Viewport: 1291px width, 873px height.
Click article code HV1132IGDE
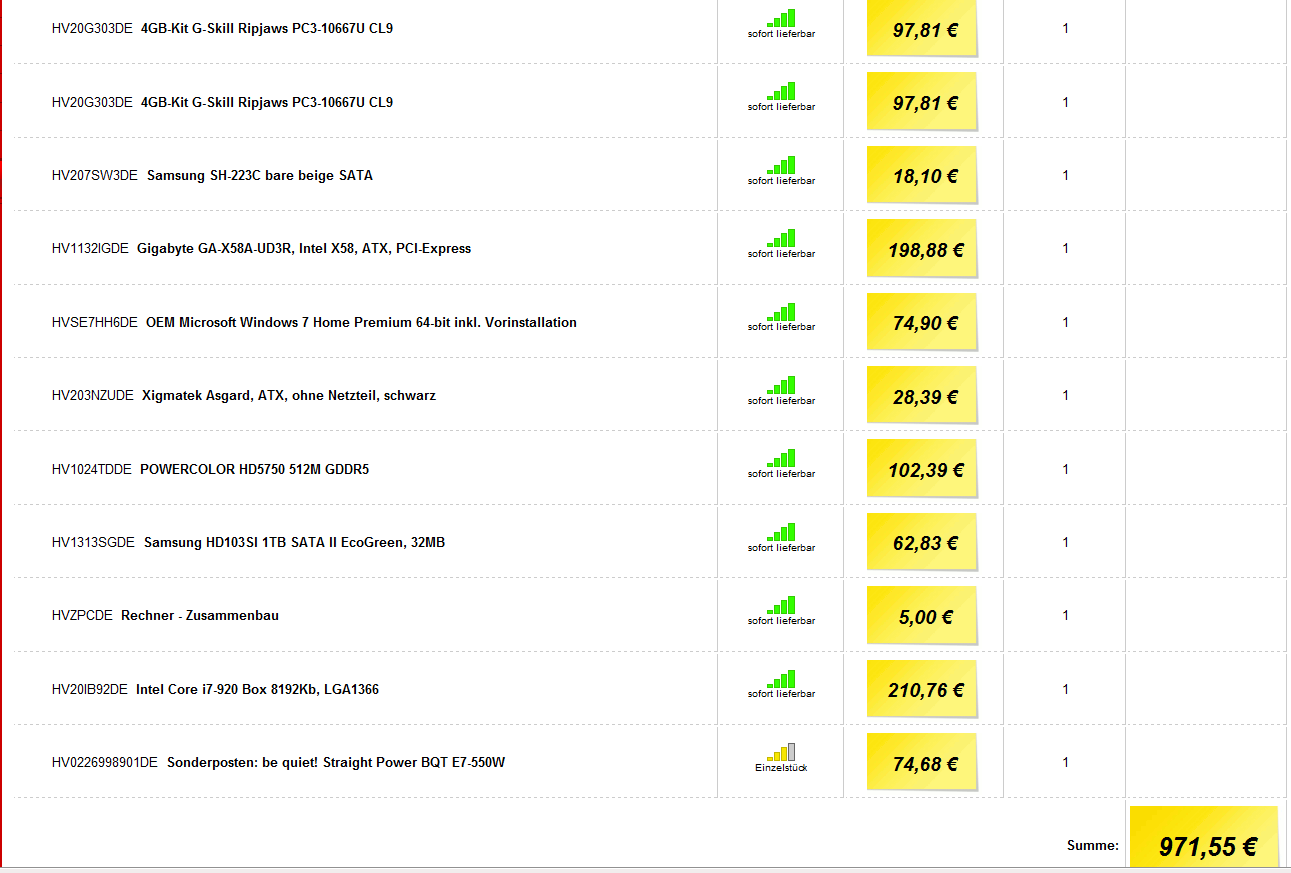[90, 248]
